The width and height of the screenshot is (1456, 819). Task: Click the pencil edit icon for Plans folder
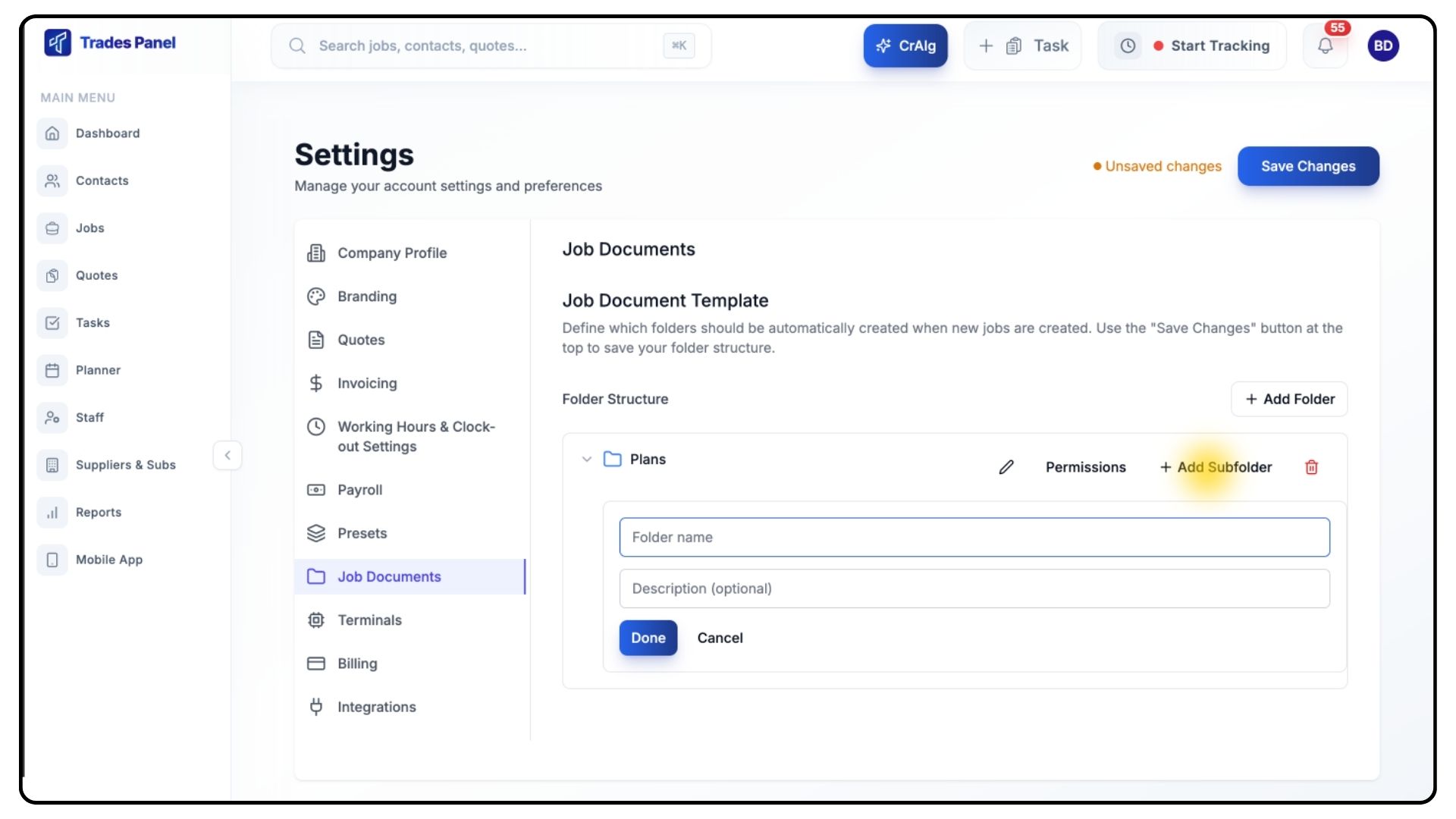pyautogui.click(x=1006, y=467)
